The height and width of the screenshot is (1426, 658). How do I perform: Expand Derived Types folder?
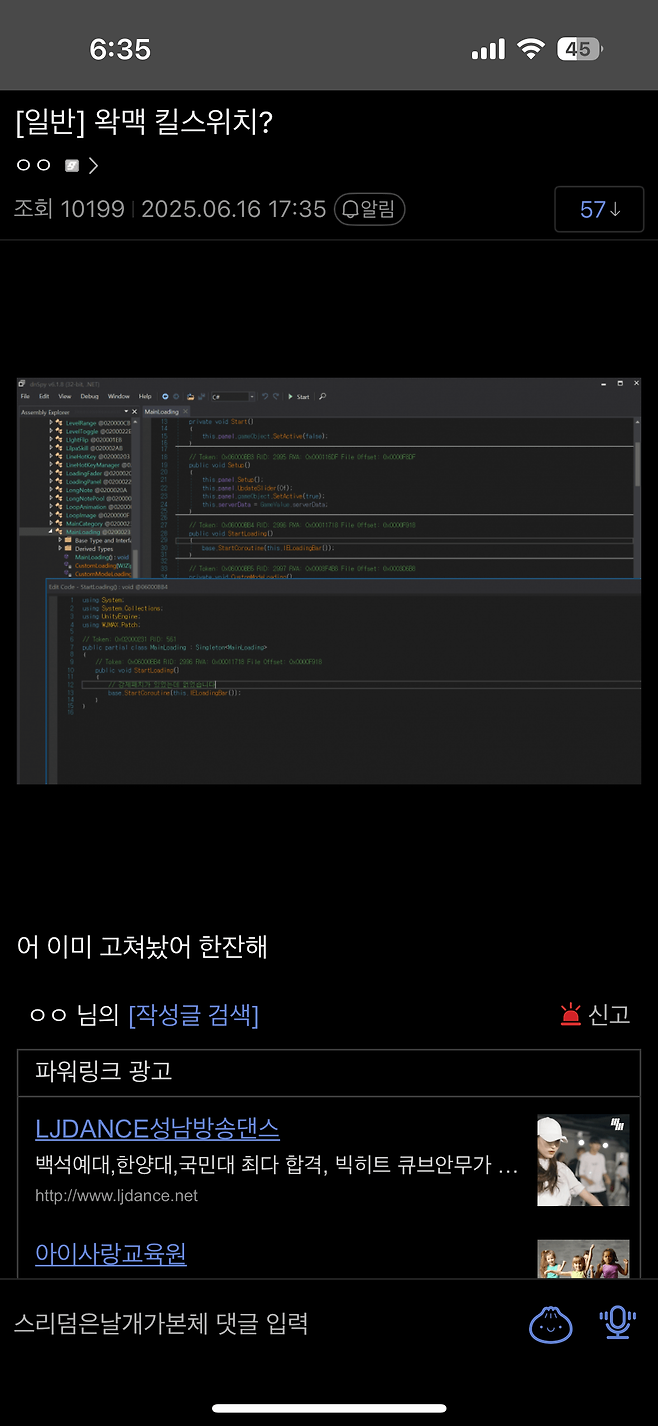click(60, 549)
